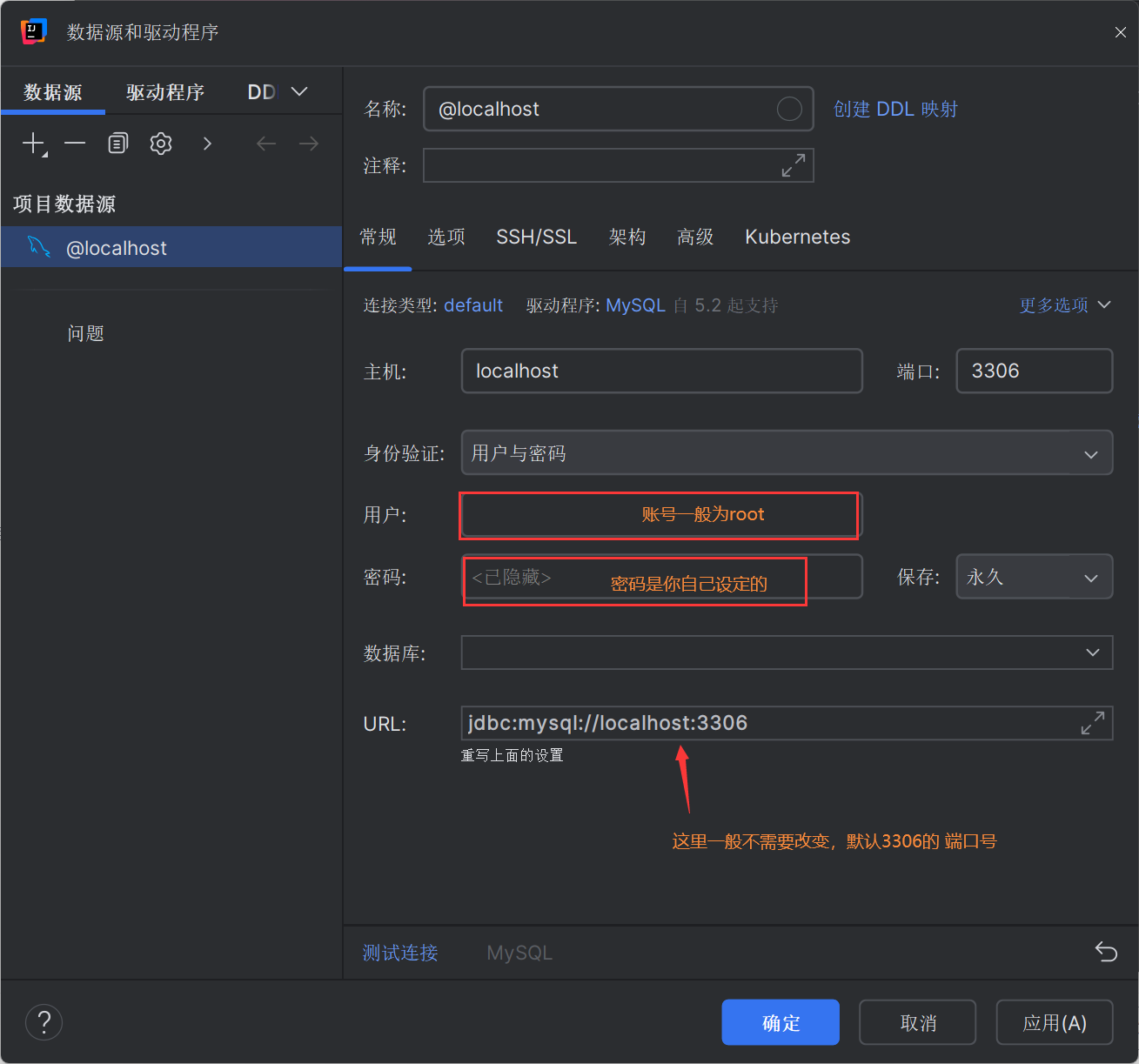Select 问题 item in left panel
Screen dimensions: 1139x1064
click(x=85, y=333)
